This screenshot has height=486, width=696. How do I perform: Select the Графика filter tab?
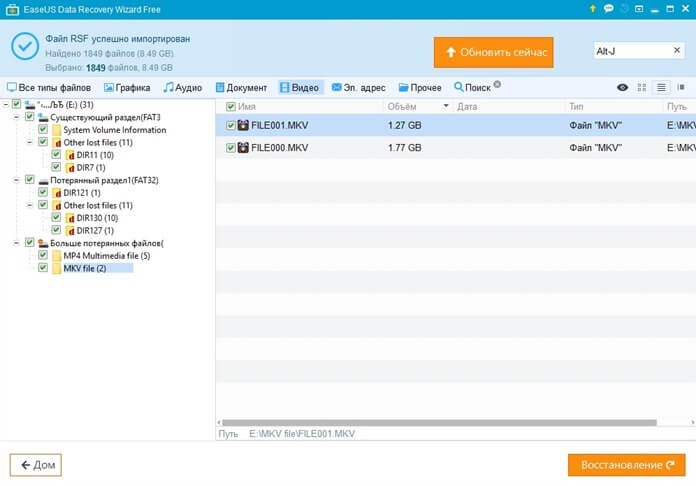(x=127, y=87)
